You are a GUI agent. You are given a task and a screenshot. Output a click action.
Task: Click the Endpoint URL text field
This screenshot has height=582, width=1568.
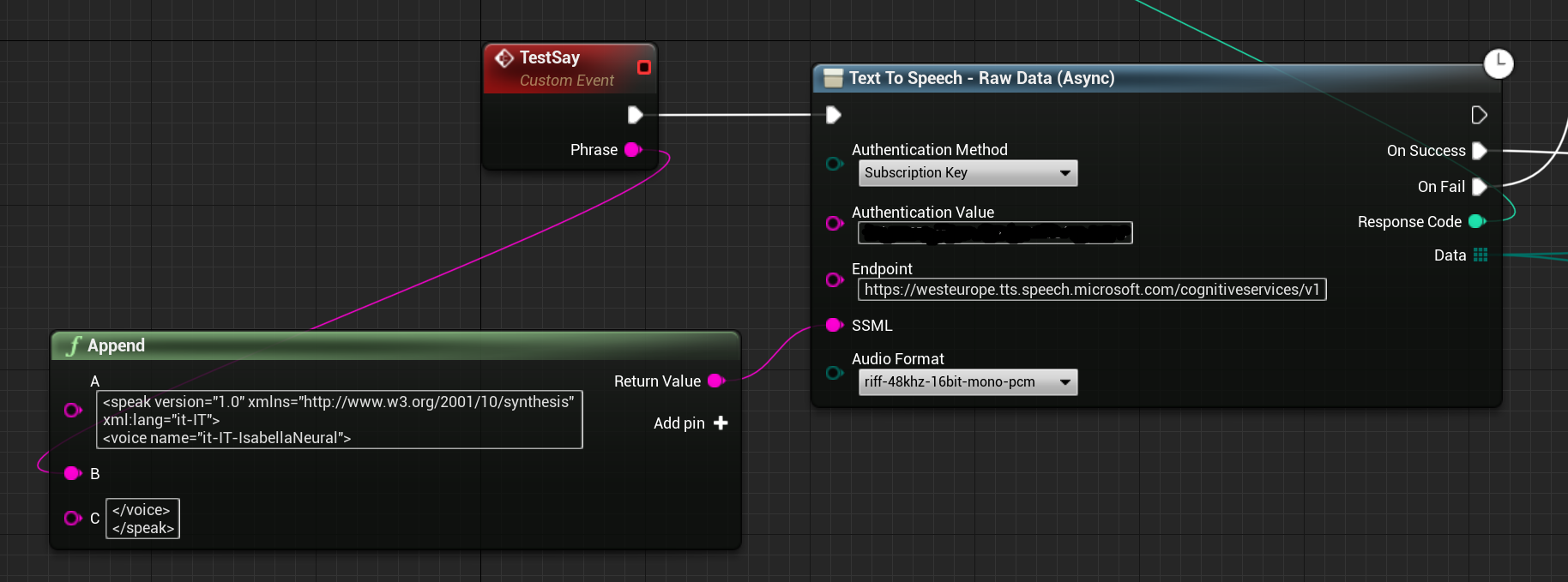[x=1092, y=290]
